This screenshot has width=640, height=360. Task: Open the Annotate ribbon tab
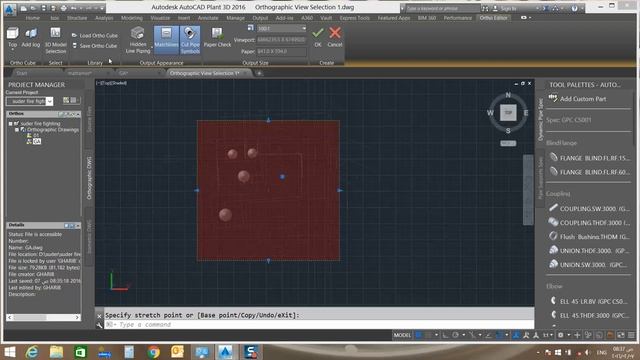coord(208,18)
